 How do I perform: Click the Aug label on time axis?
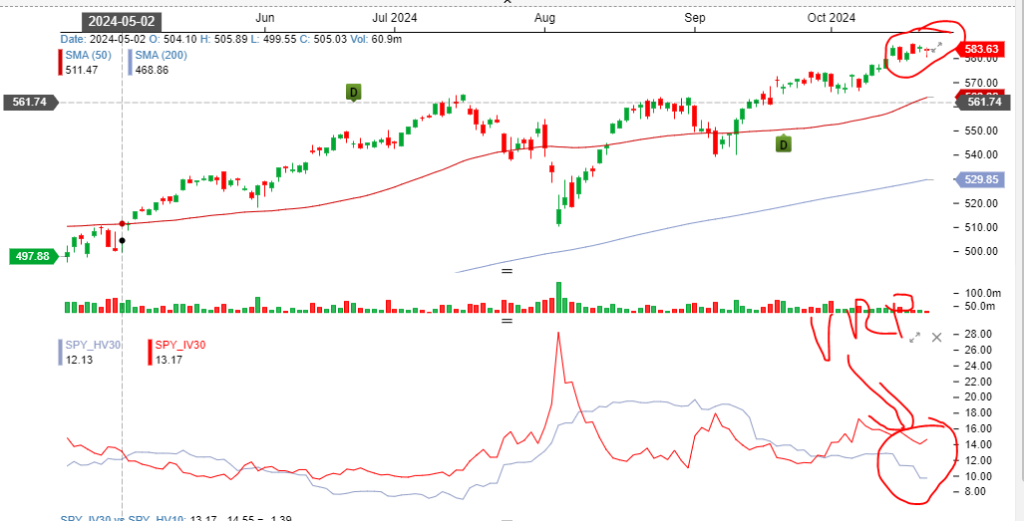(544, 18)
